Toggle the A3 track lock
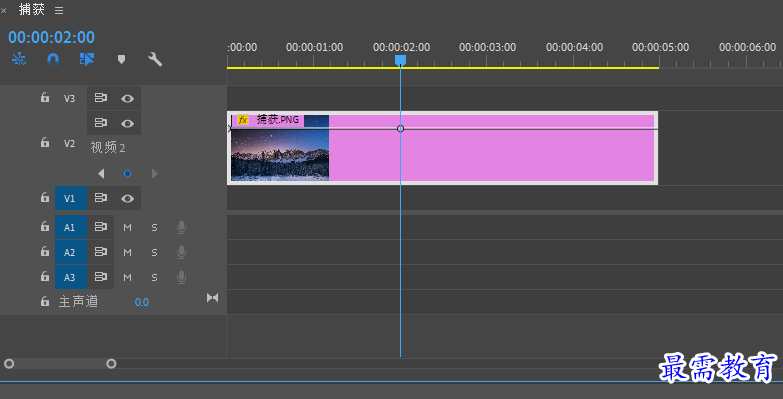 [45, 276]
